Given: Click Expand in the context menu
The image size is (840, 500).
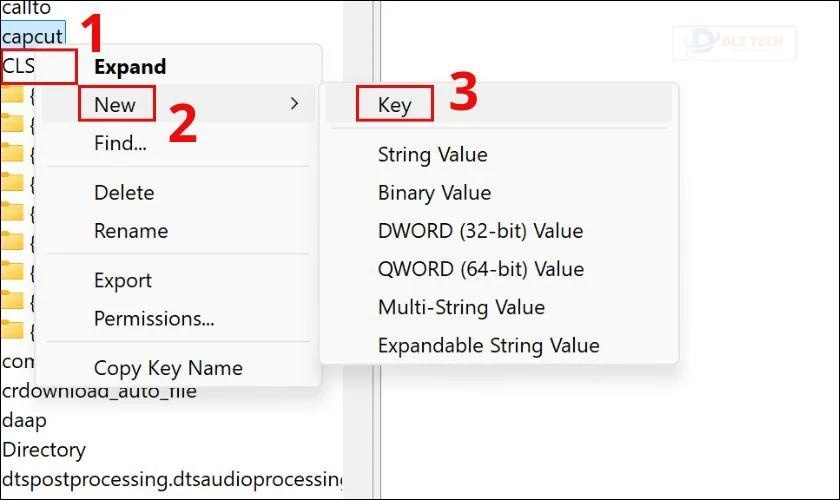Looking at the screenshot, I should click(x=130, y=67).
